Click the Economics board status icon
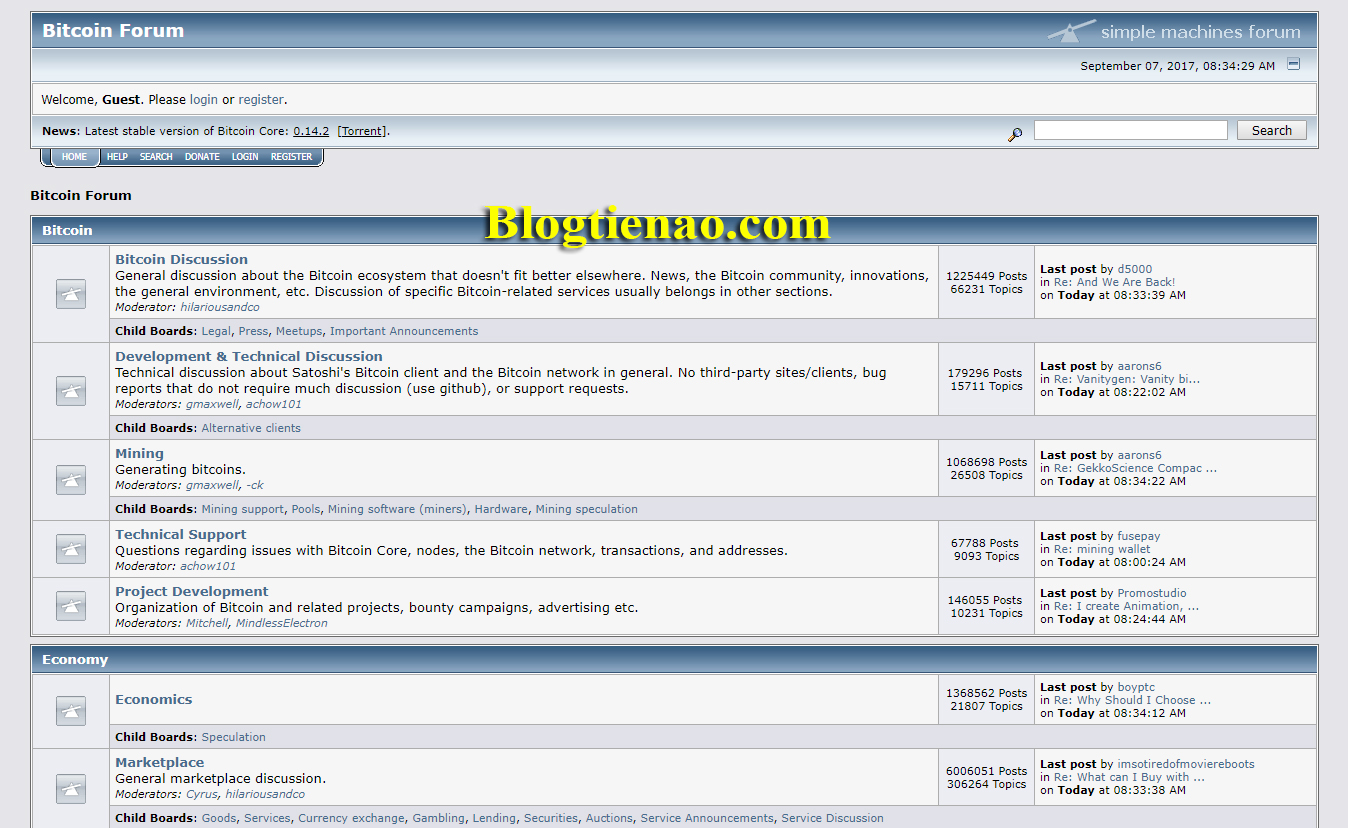Image resolution: width=1348 pixels, height=828 pixels. 70,711
